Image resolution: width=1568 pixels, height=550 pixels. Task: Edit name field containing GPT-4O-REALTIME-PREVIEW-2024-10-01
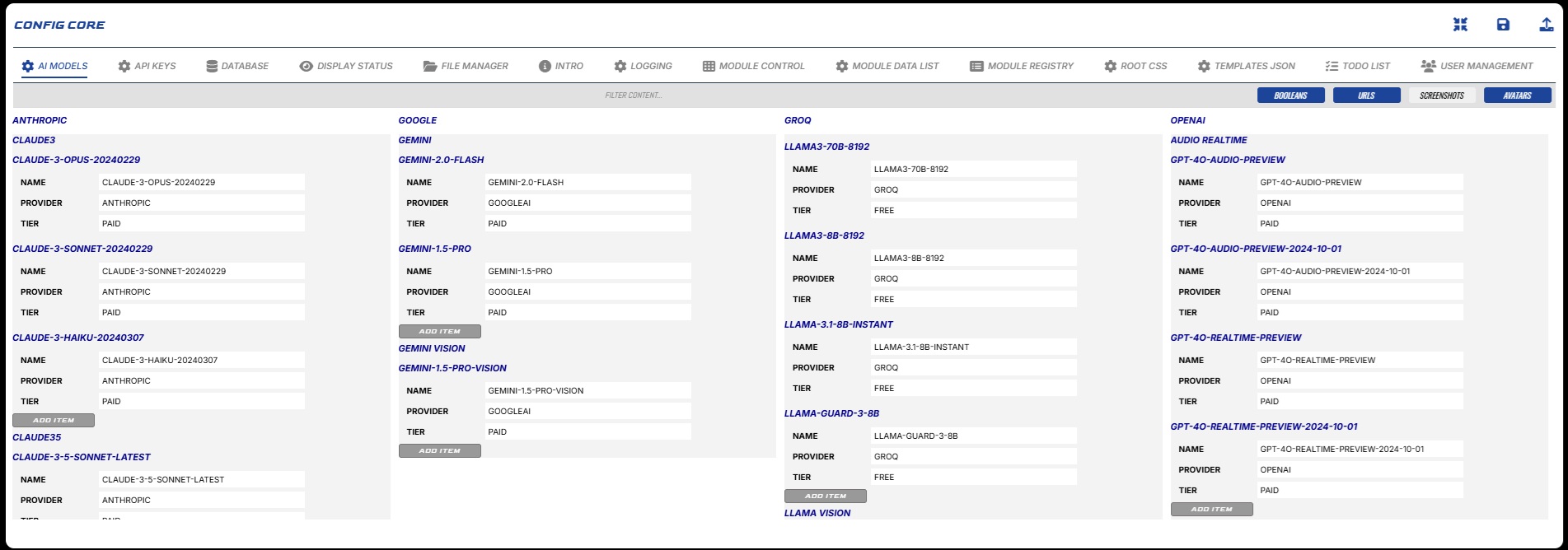tap(1360, 449)
